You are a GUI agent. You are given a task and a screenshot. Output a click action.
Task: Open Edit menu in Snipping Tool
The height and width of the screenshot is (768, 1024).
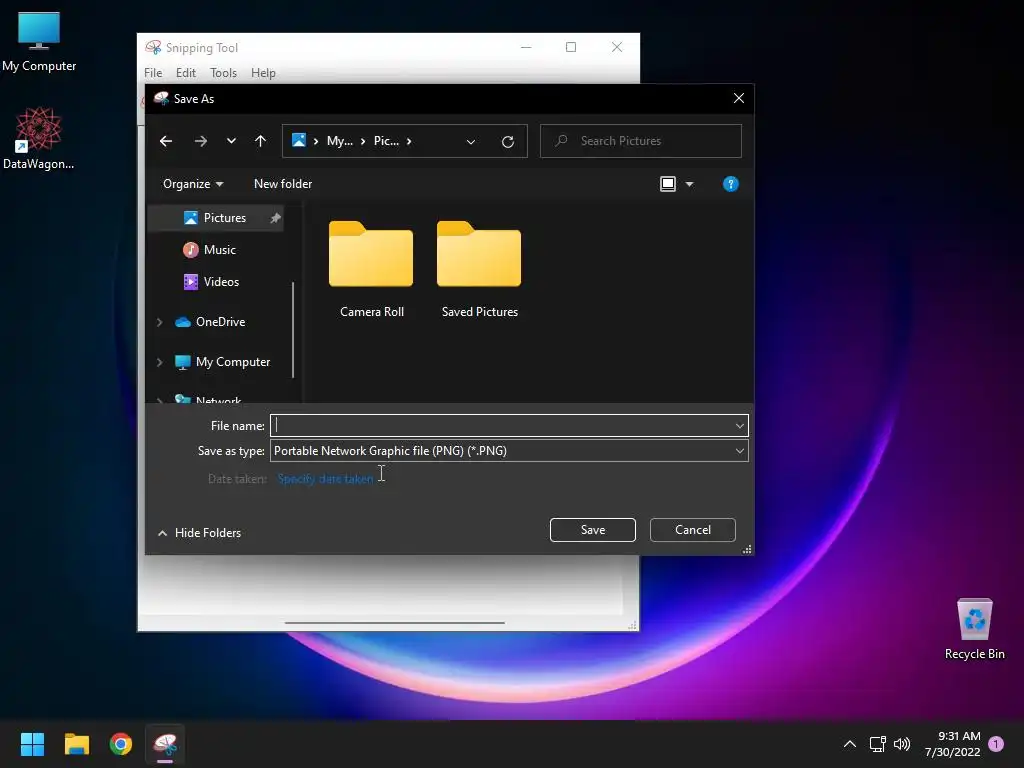(x=185, y=73)
